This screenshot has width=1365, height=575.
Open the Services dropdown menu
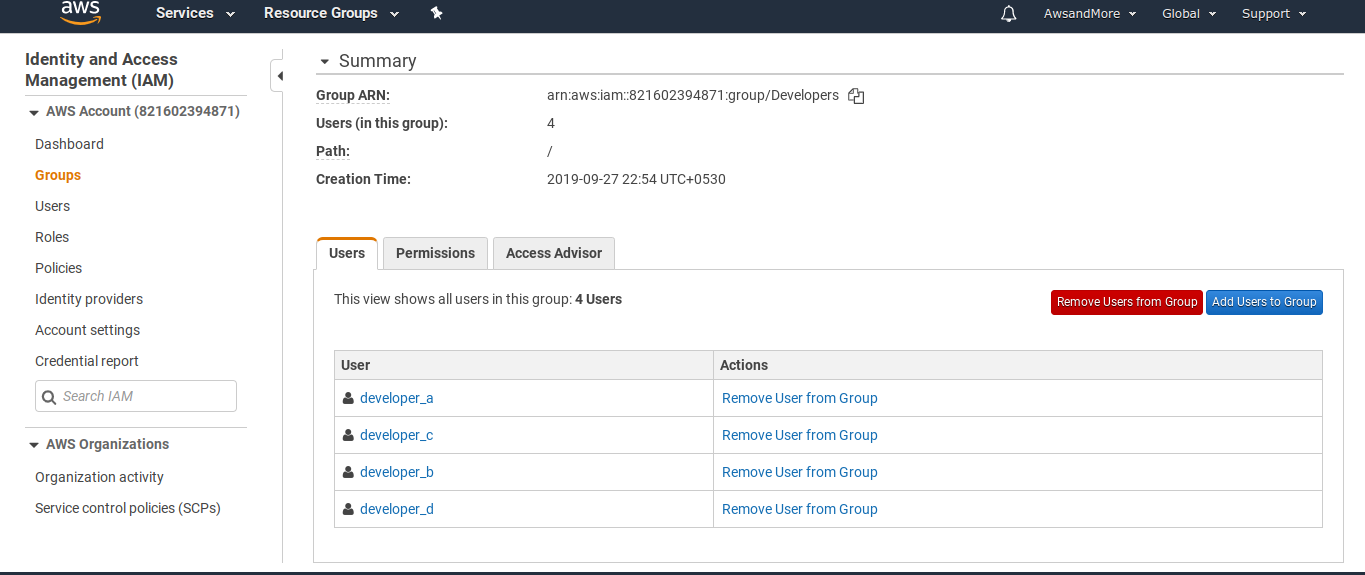point(195,13)
